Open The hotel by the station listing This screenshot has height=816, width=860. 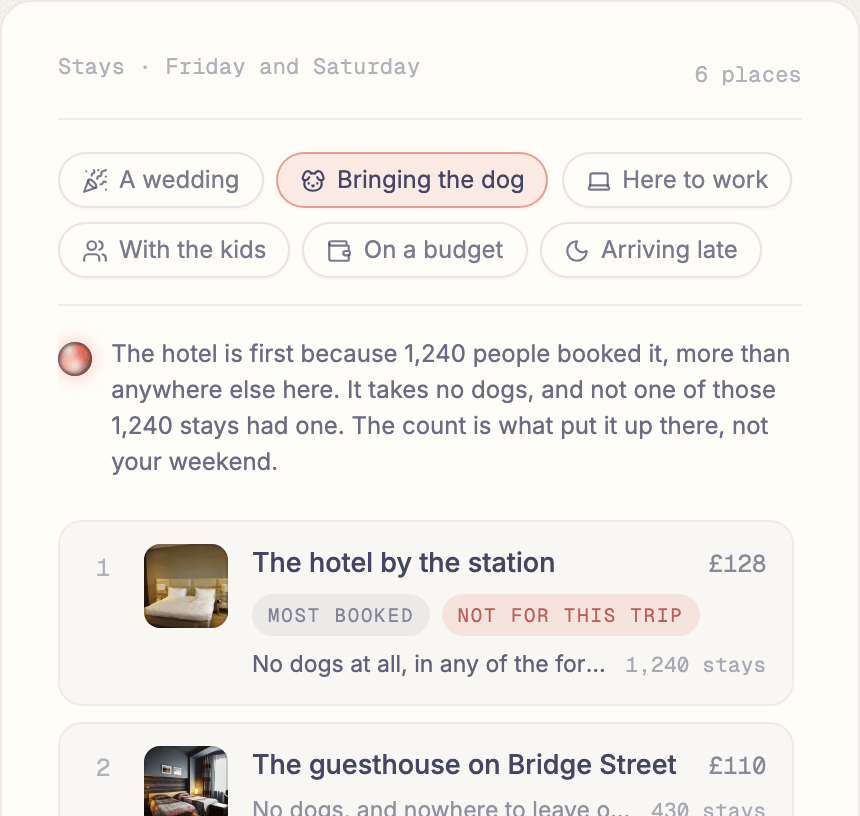[426, 613]
